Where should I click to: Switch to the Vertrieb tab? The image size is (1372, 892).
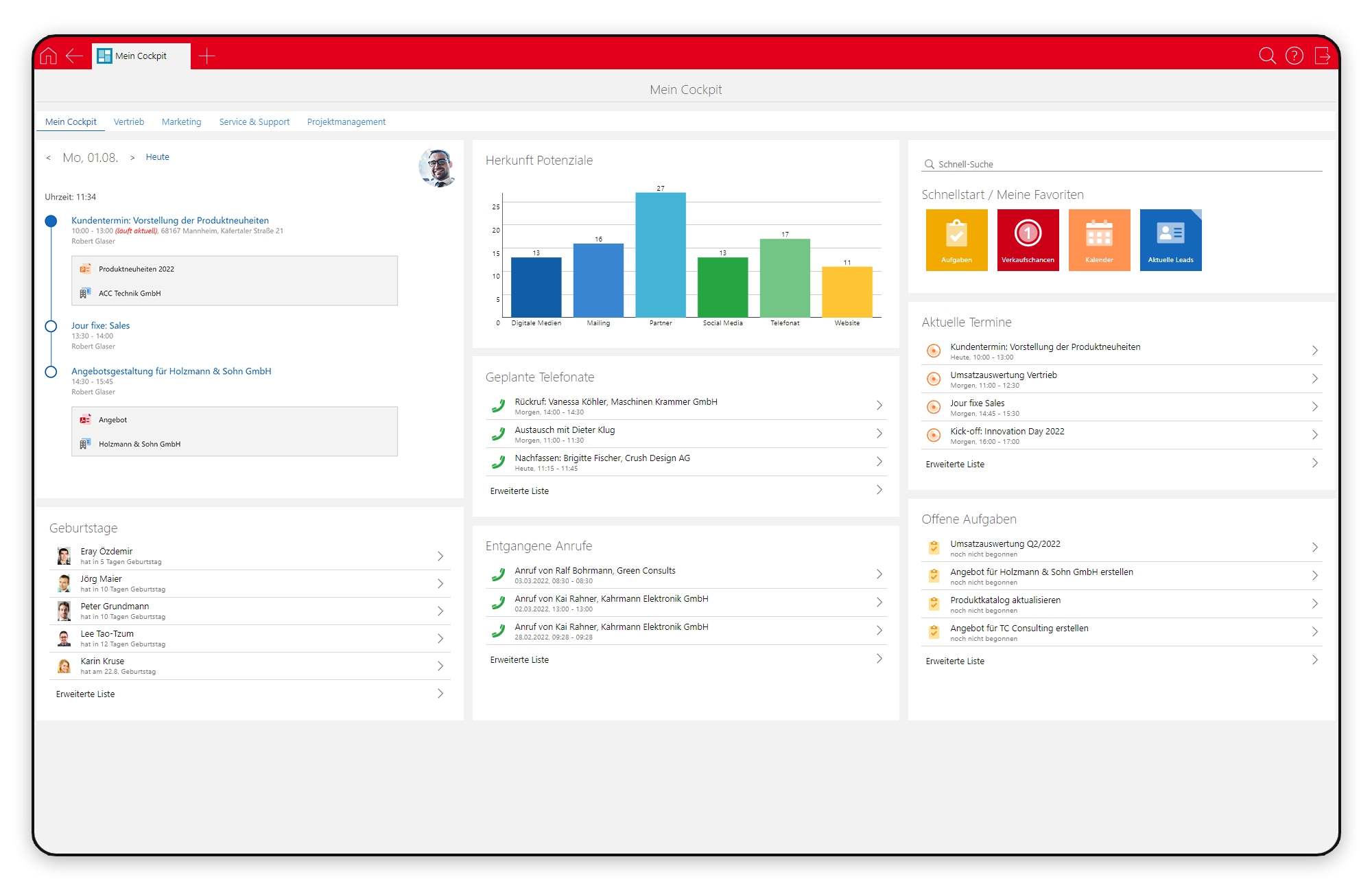pos(129,121)
